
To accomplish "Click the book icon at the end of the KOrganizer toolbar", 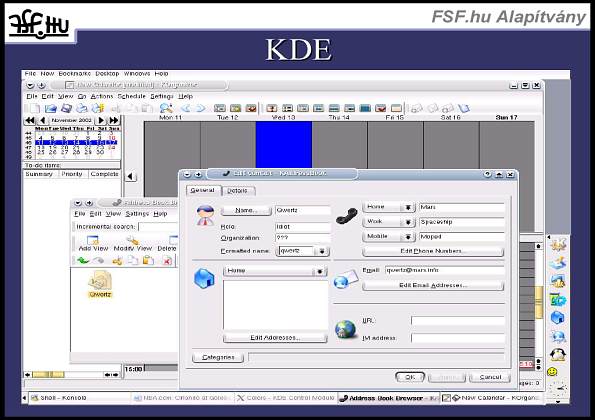I will coord(464,109).
